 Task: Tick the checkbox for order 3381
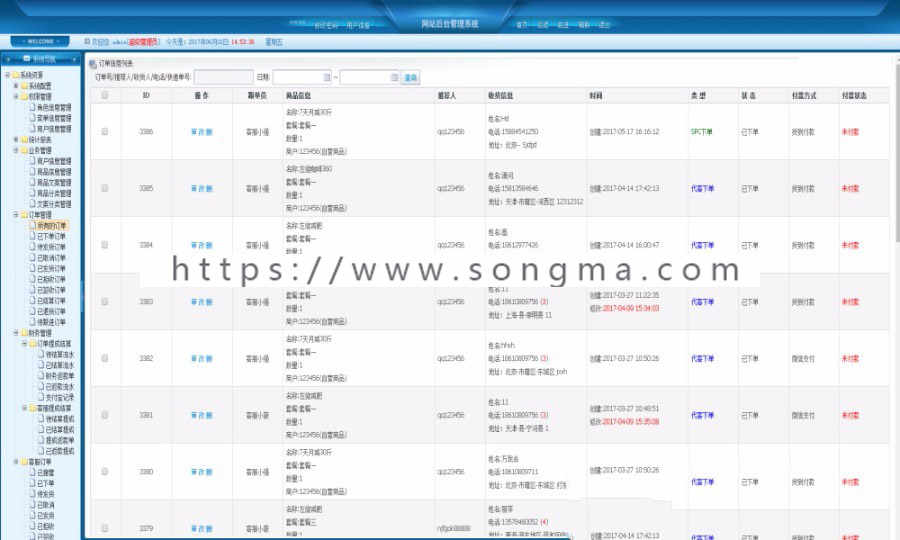[x=104, y=415]
